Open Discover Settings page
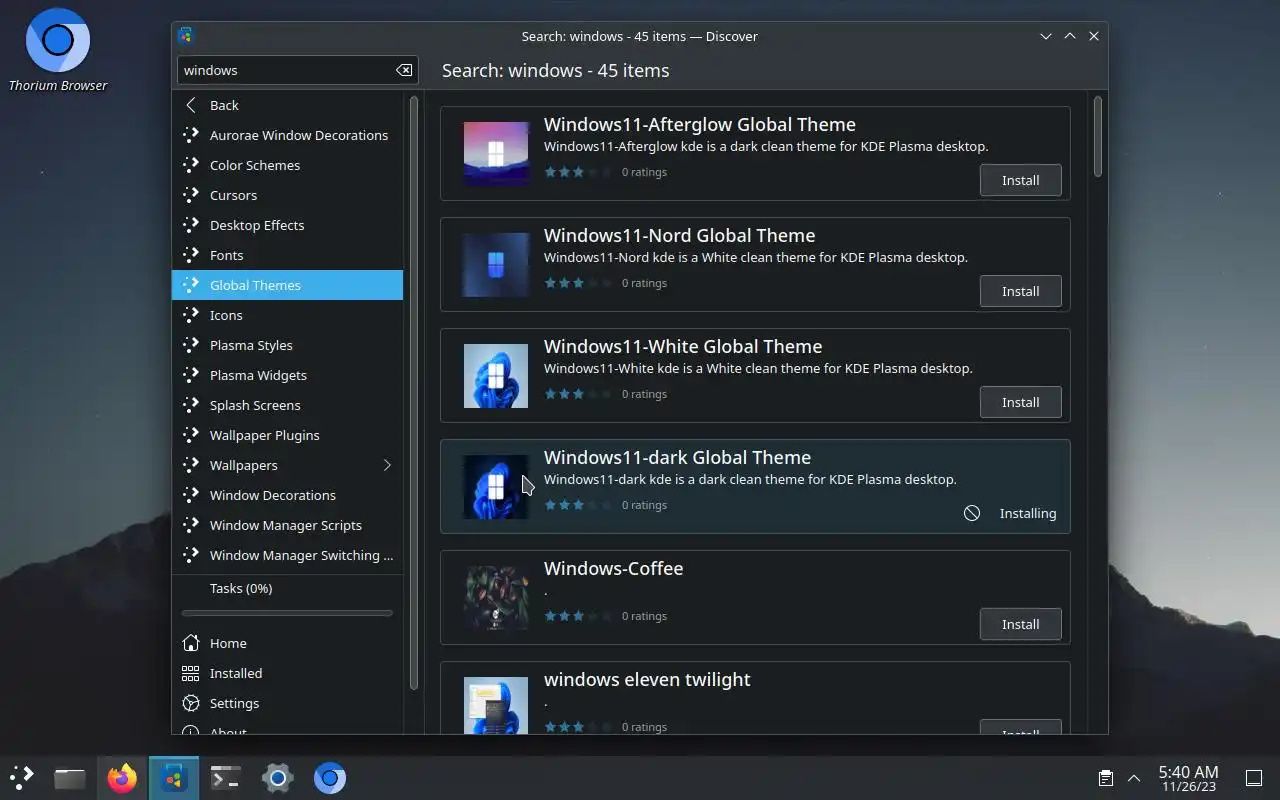The image size is (1280, 800). click(x=287, y=703)
